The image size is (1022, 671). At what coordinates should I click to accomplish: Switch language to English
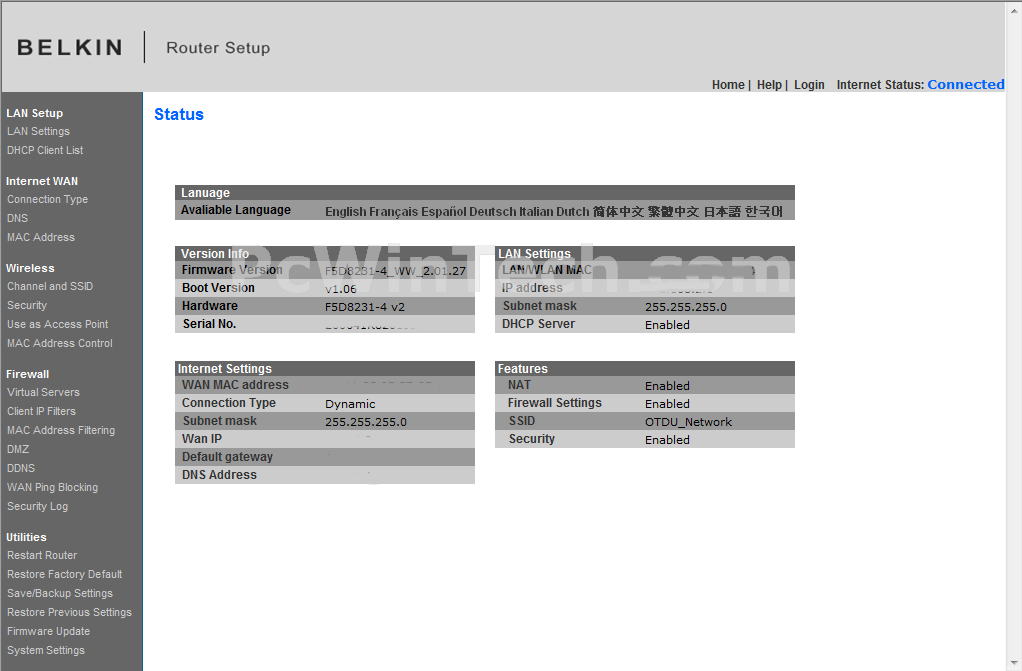click(x=345, y=211)
